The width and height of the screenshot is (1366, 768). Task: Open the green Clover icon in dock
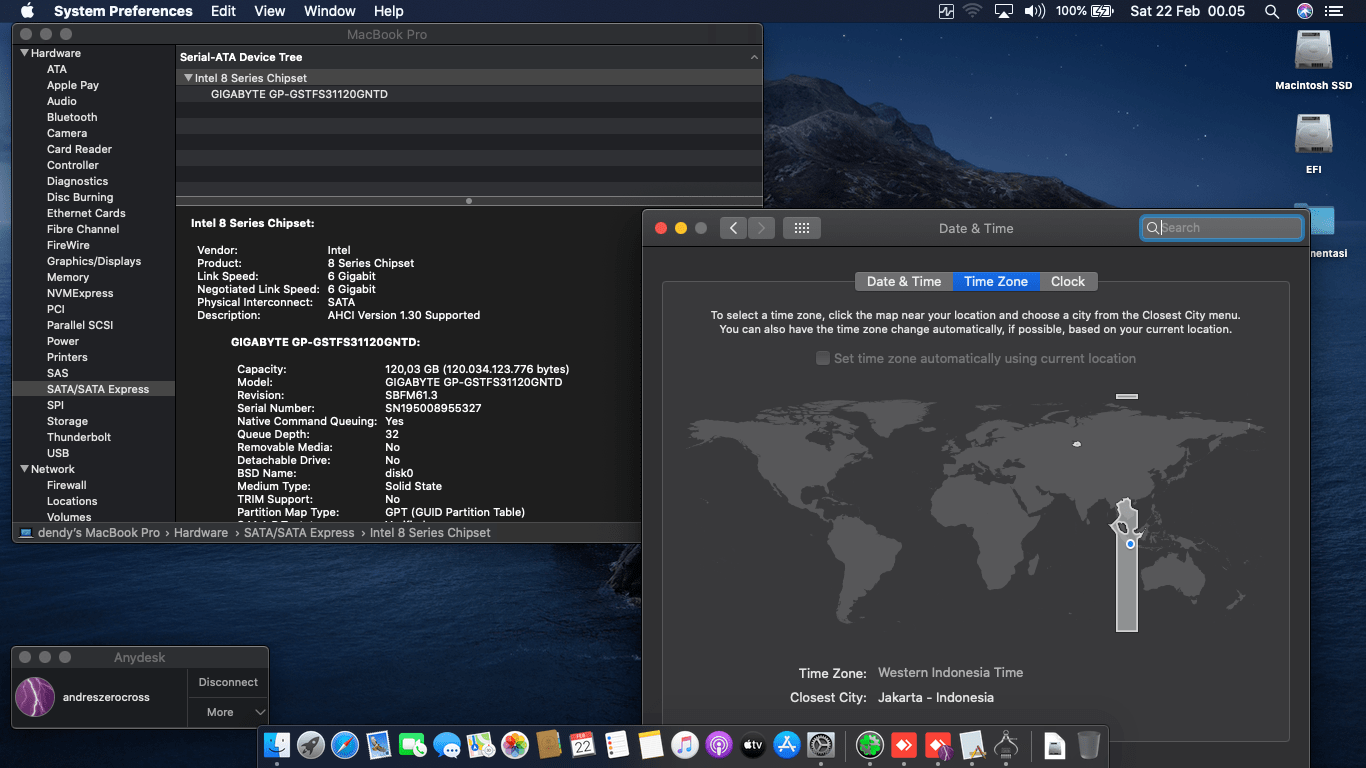[x=870, y=744]
